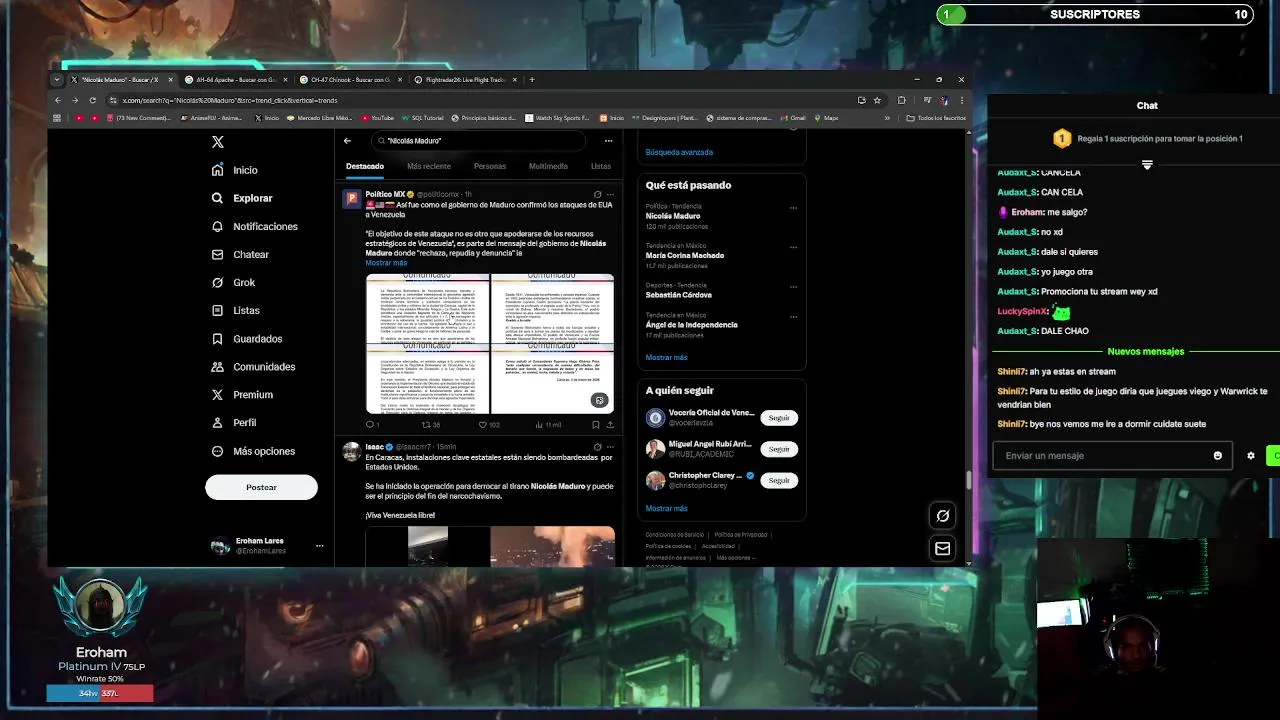Viewport: 1280px width, 720px height.
Task: Switch to Personas tab
Action: point(490,166)
